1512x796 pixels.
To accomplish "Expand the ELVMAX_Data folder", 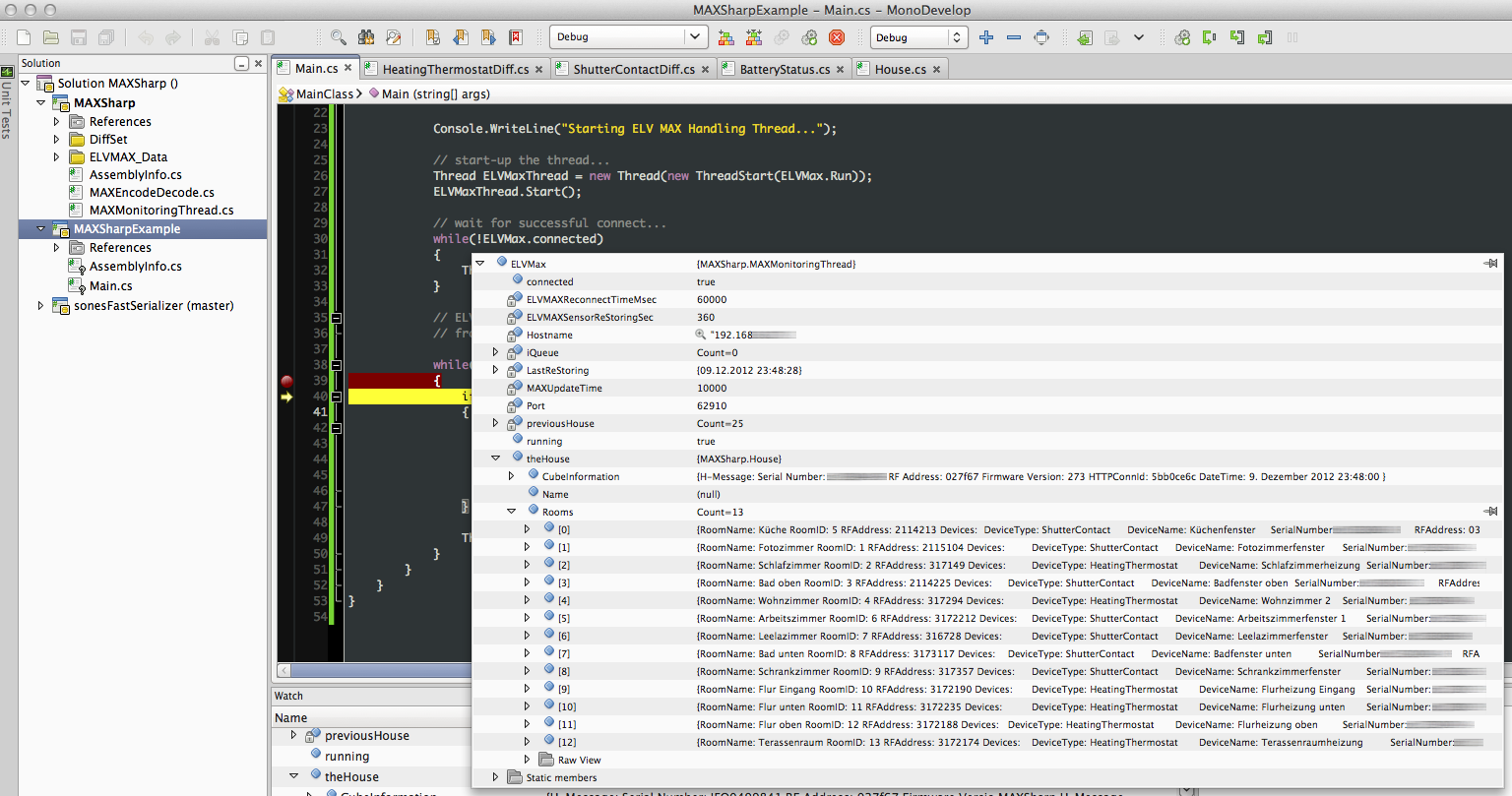I will (57, 157).
